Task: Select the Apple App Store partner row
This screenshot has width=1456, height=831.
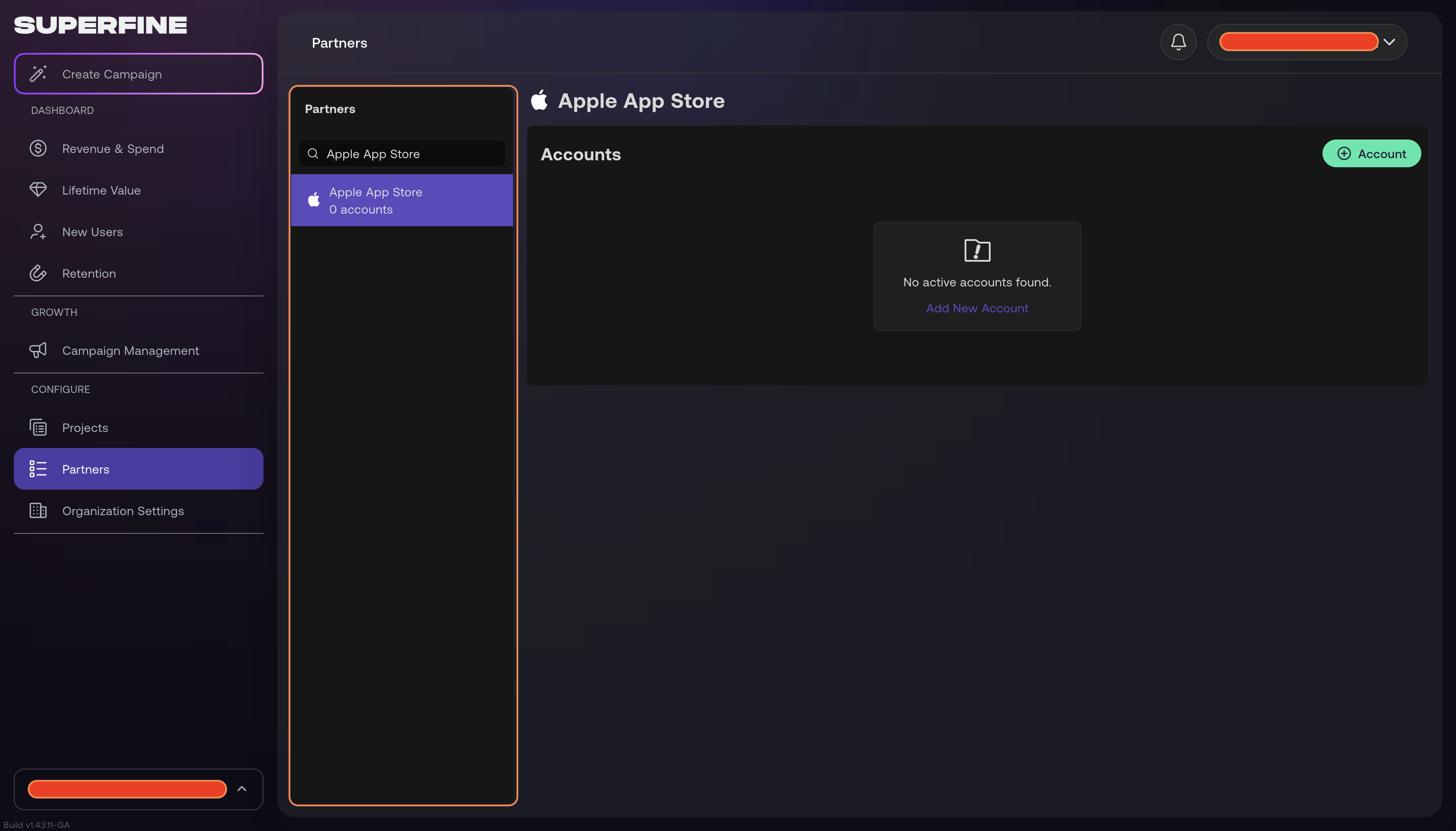Action: (x=402, y=200)
